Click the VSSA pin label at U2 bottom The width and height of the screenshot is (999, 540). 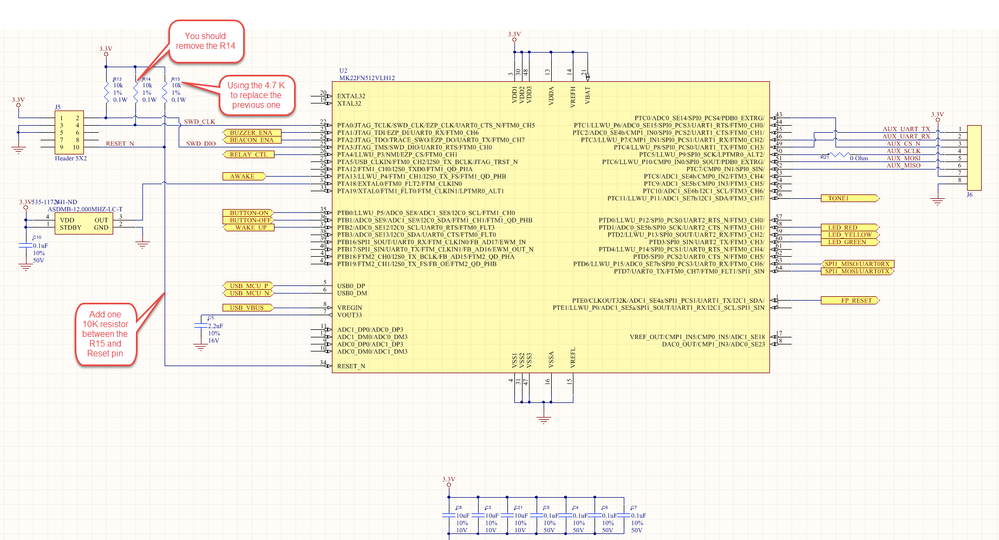click(551, 360)
